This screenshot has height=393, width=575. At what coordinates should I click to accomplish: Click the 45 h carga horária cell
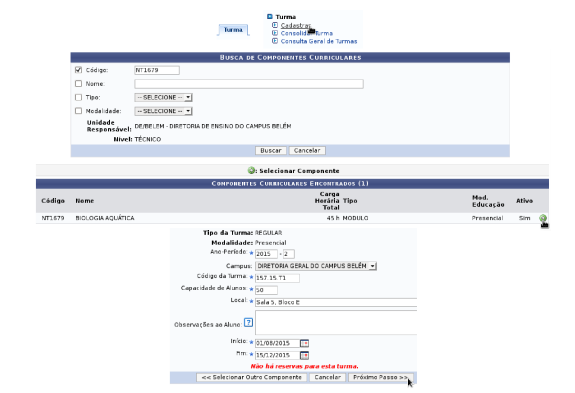point(333,218)
